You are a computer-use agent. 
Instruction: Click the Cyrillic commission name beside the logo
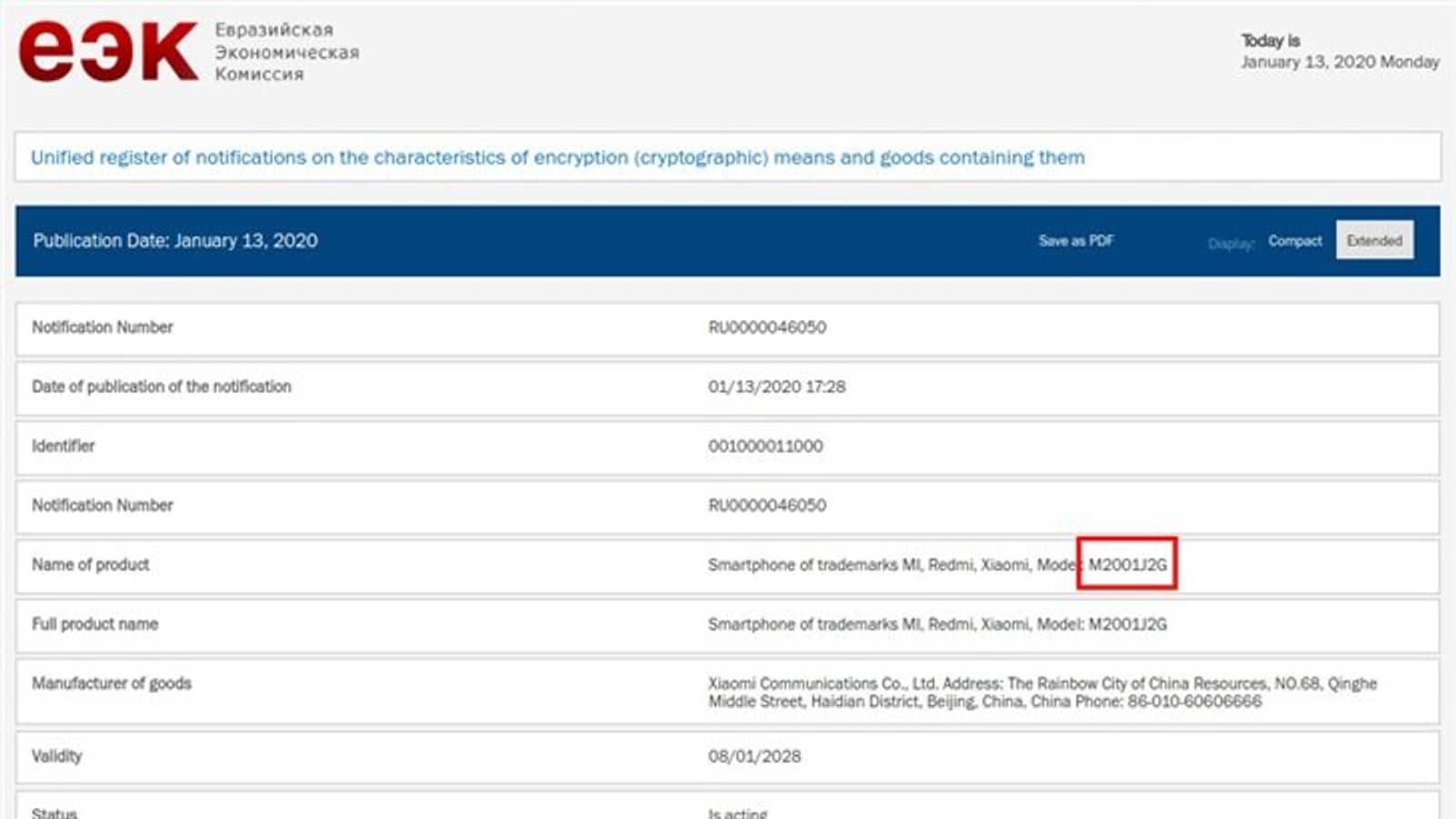pos(286,52)
